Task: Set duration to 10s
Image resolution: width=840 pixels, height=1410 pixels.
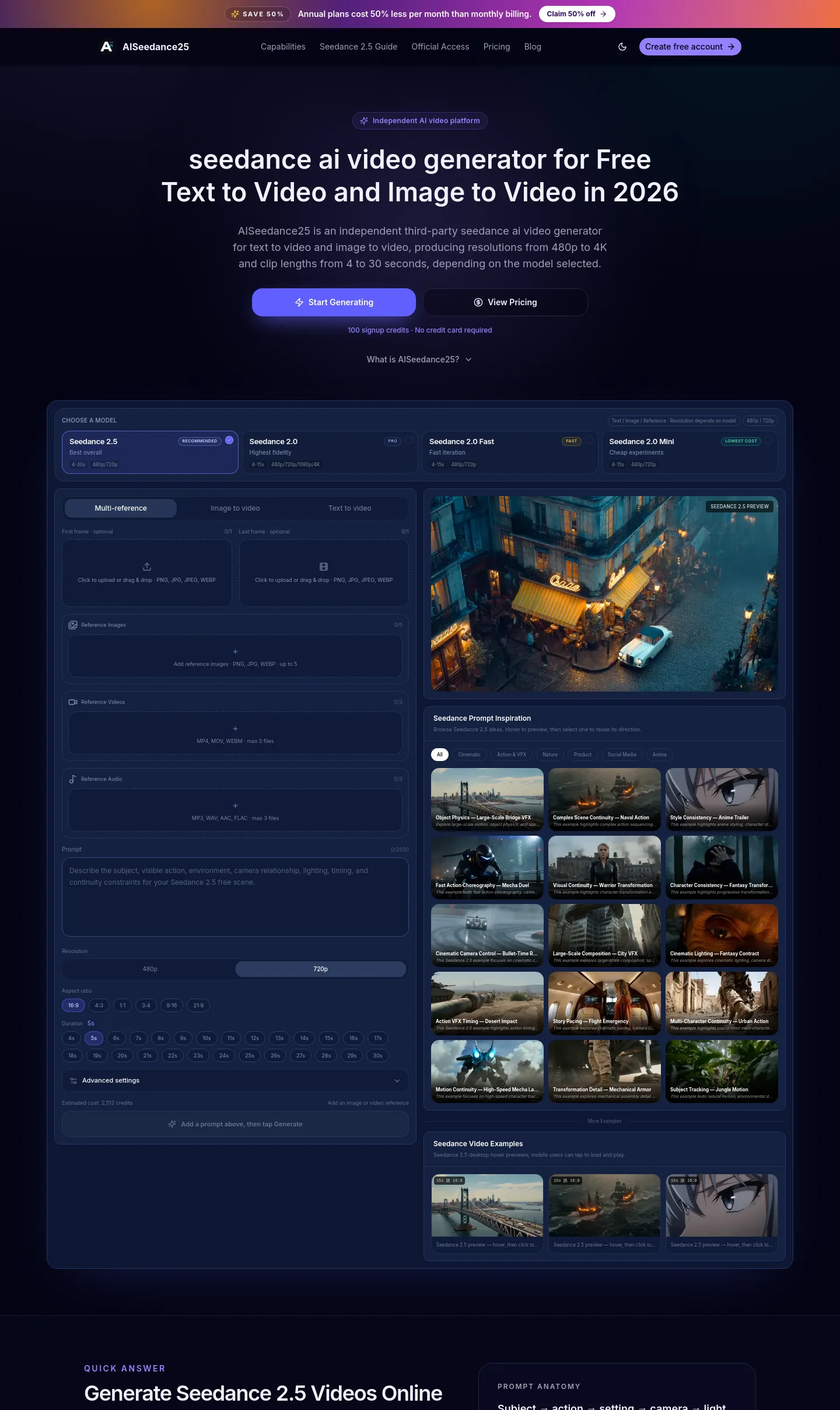Action: tap(206, 1038)
